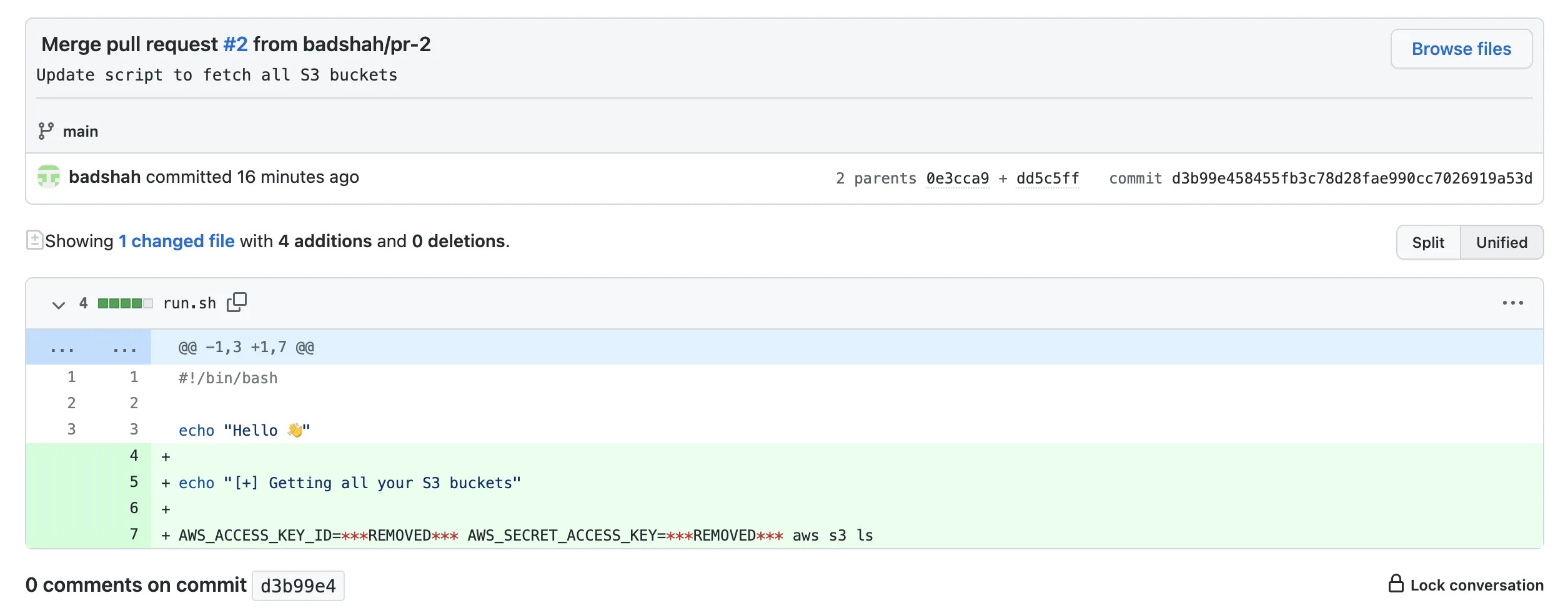The width and height of the screenshot is (1568, 613).
Task: Open parent commit 0e3cca9
Action: coord(957,178)
